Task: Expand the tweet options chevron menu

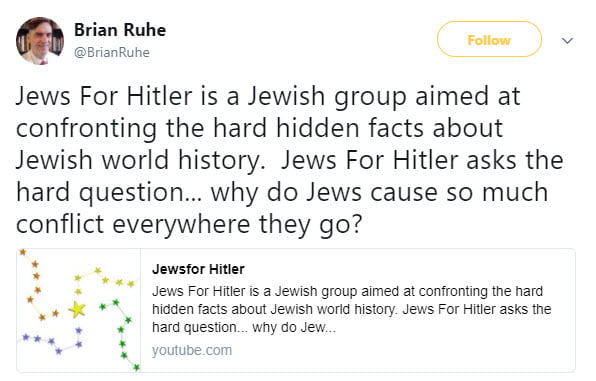Action: pos(567,40)
